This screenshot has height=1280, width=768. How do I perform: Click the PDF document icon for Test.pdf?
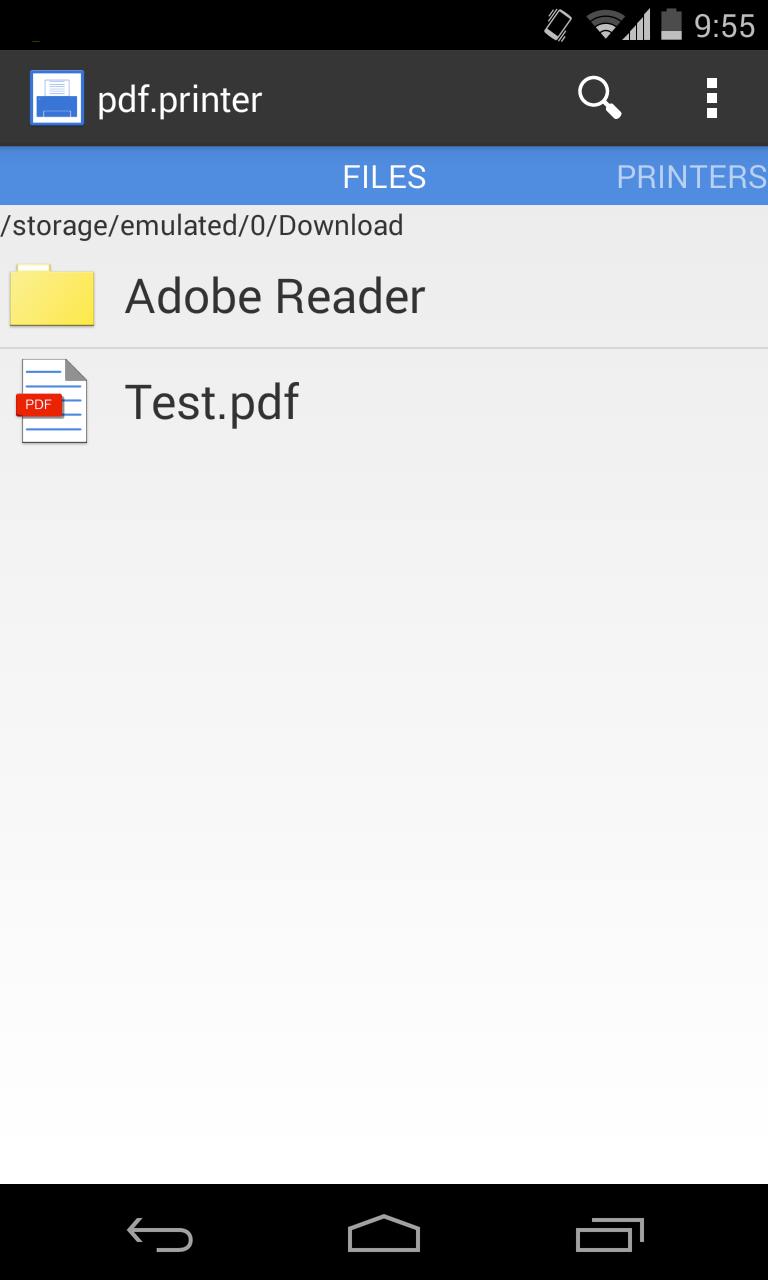(x=52, y=400)
